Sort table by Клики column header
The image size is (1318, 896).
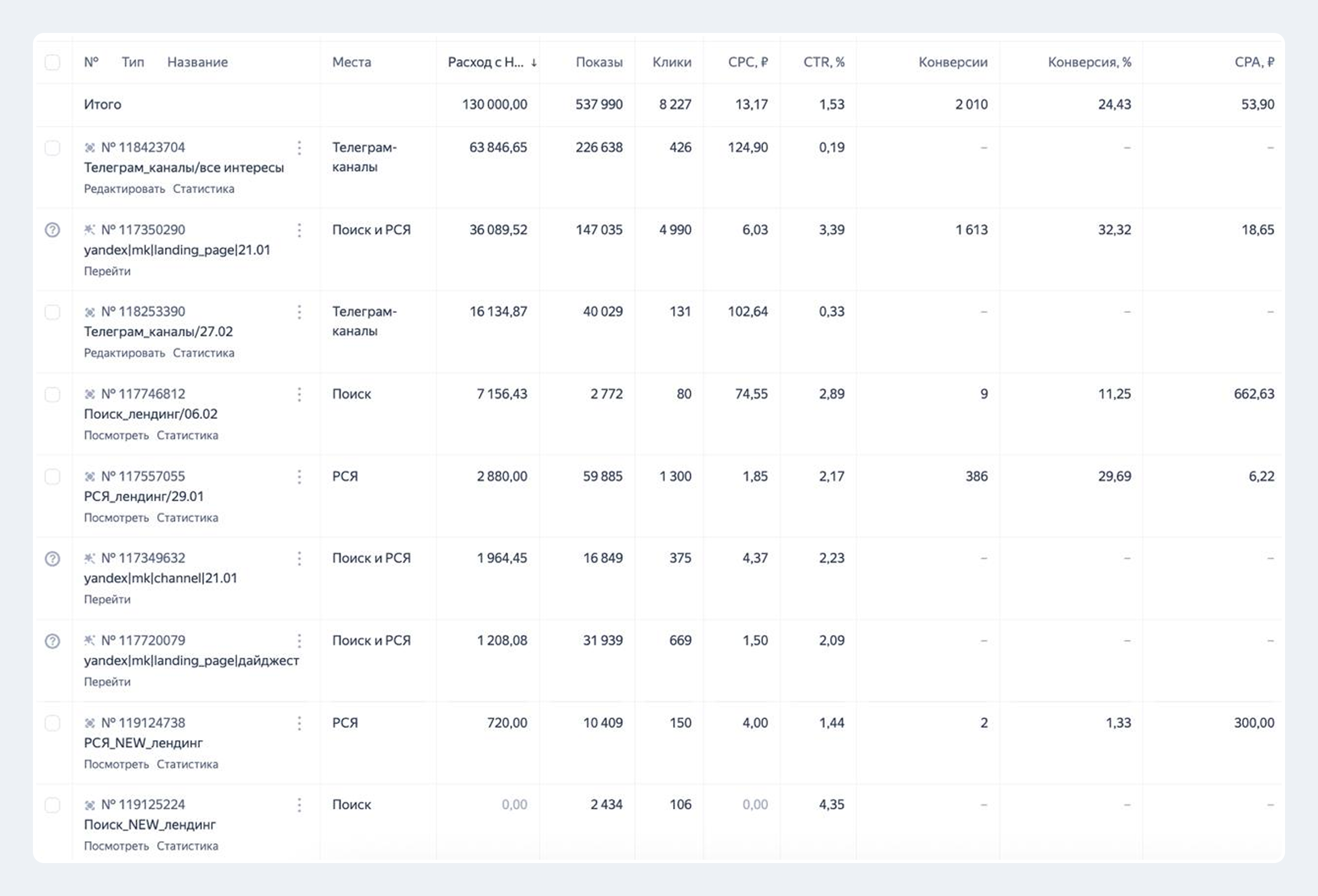point(672,63)
